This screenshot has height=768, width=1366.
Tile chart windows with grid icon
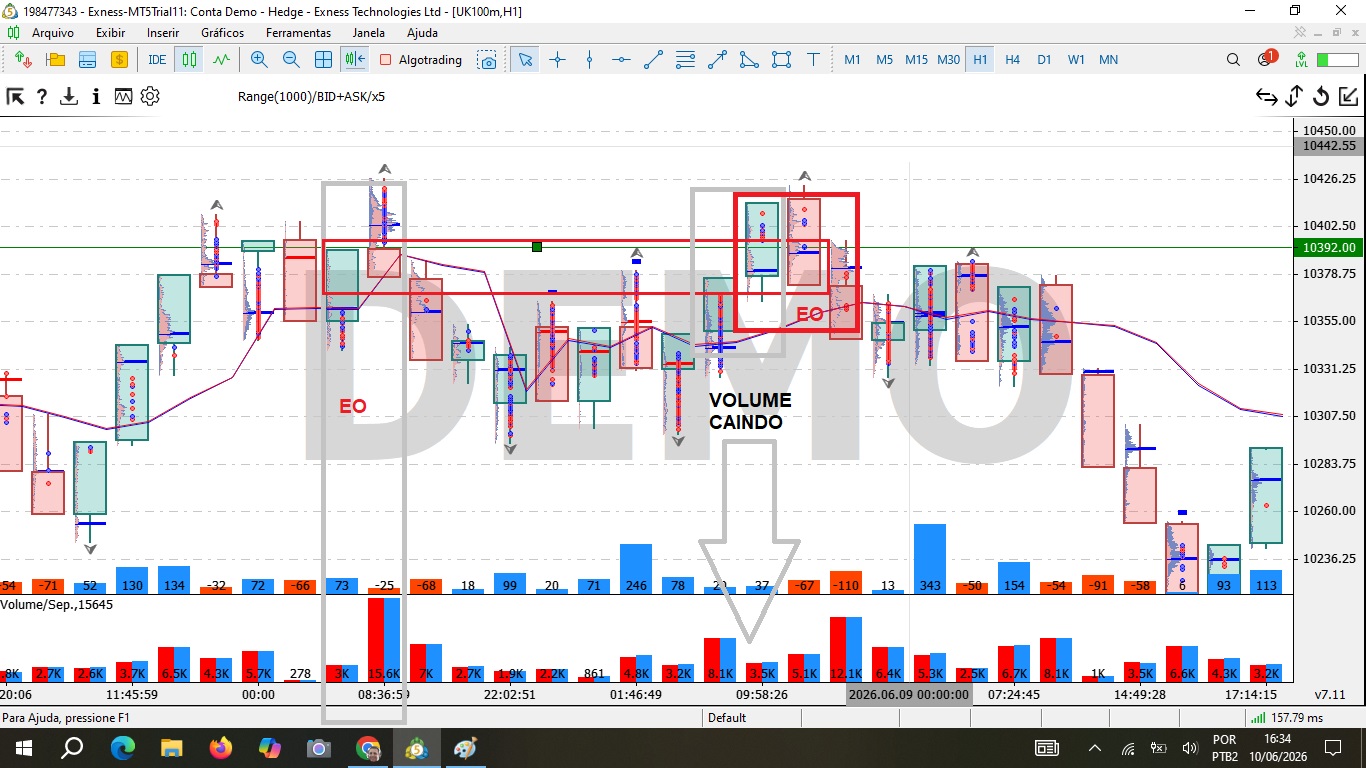(323, 59)
